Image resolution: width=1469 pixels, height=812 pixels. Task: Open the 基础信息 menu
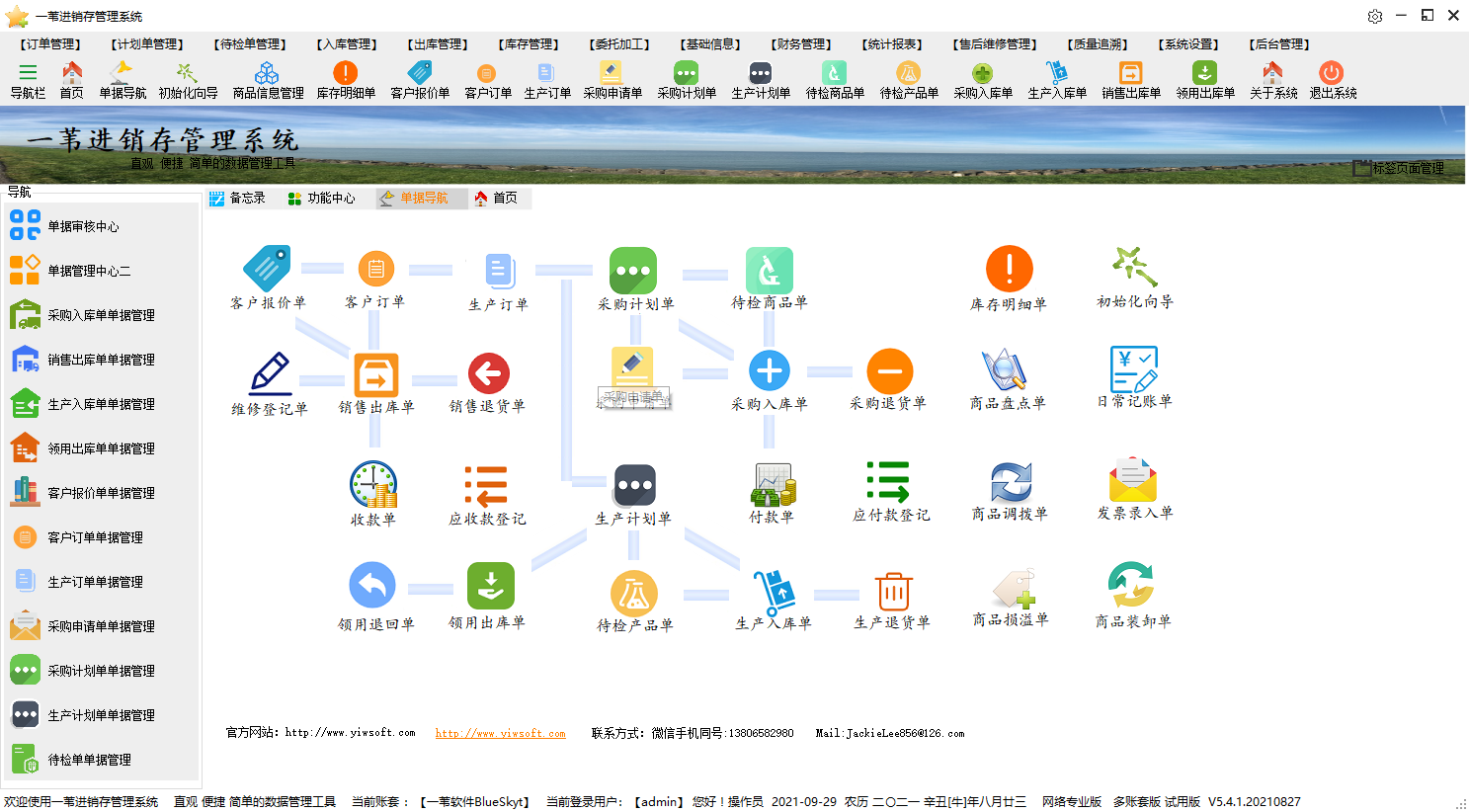coord(710,44)
